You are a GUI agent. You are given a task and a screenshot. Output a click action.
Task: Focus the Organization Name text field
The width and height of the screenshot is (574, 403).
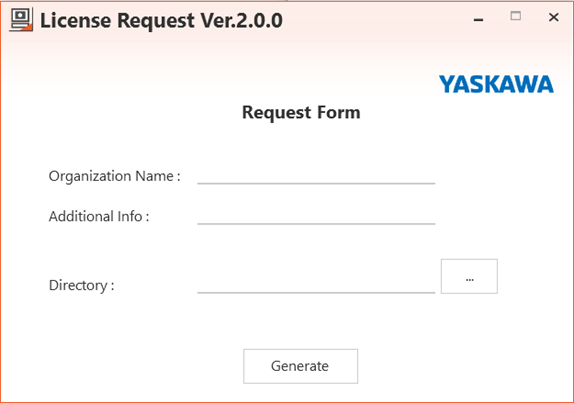click(316, 176)
